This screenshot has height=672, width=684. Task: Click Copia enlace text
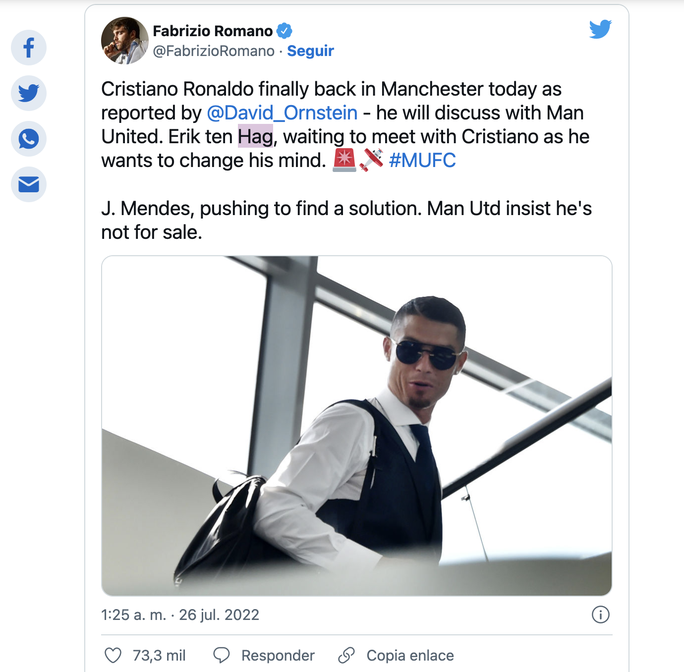point(410,656)
